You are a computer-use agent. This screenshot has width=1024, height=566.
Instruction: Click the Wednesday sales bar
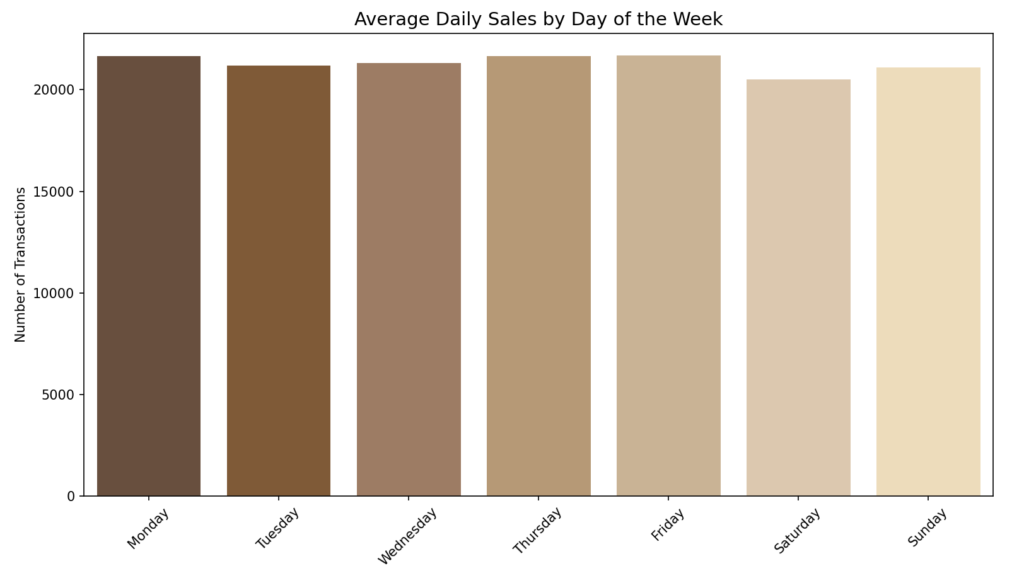[x=408, y=280]
